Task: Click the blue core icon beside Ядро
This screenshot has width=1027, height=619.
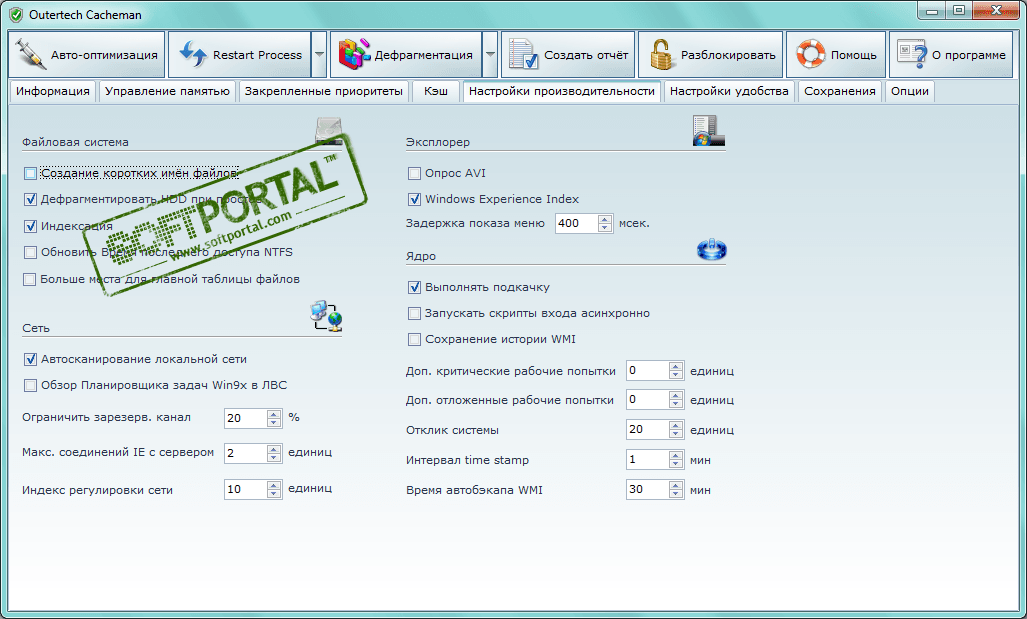Action: 712,250
